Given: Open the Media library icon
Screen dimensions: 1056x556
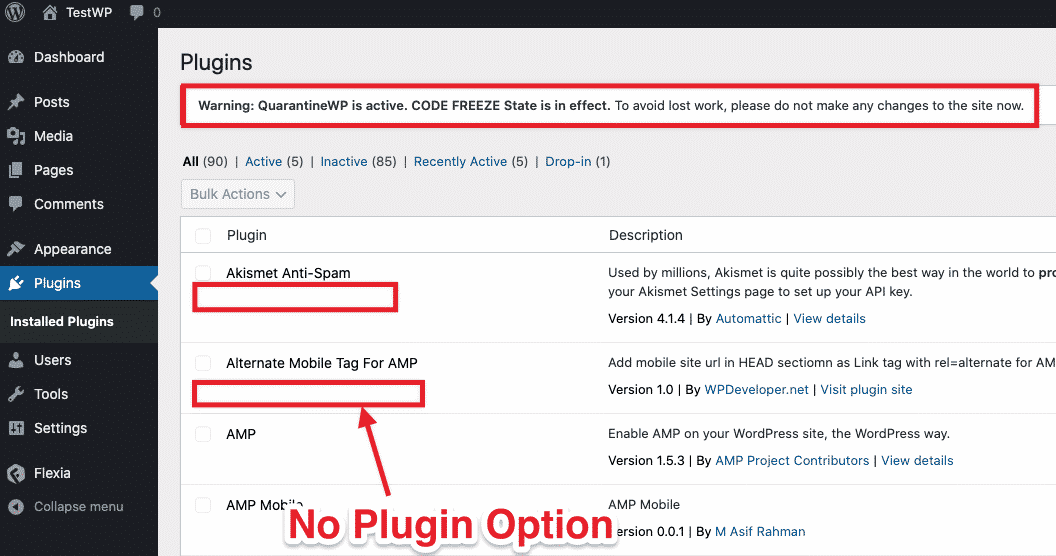Looking at the screenshot, I should (16, 136).
